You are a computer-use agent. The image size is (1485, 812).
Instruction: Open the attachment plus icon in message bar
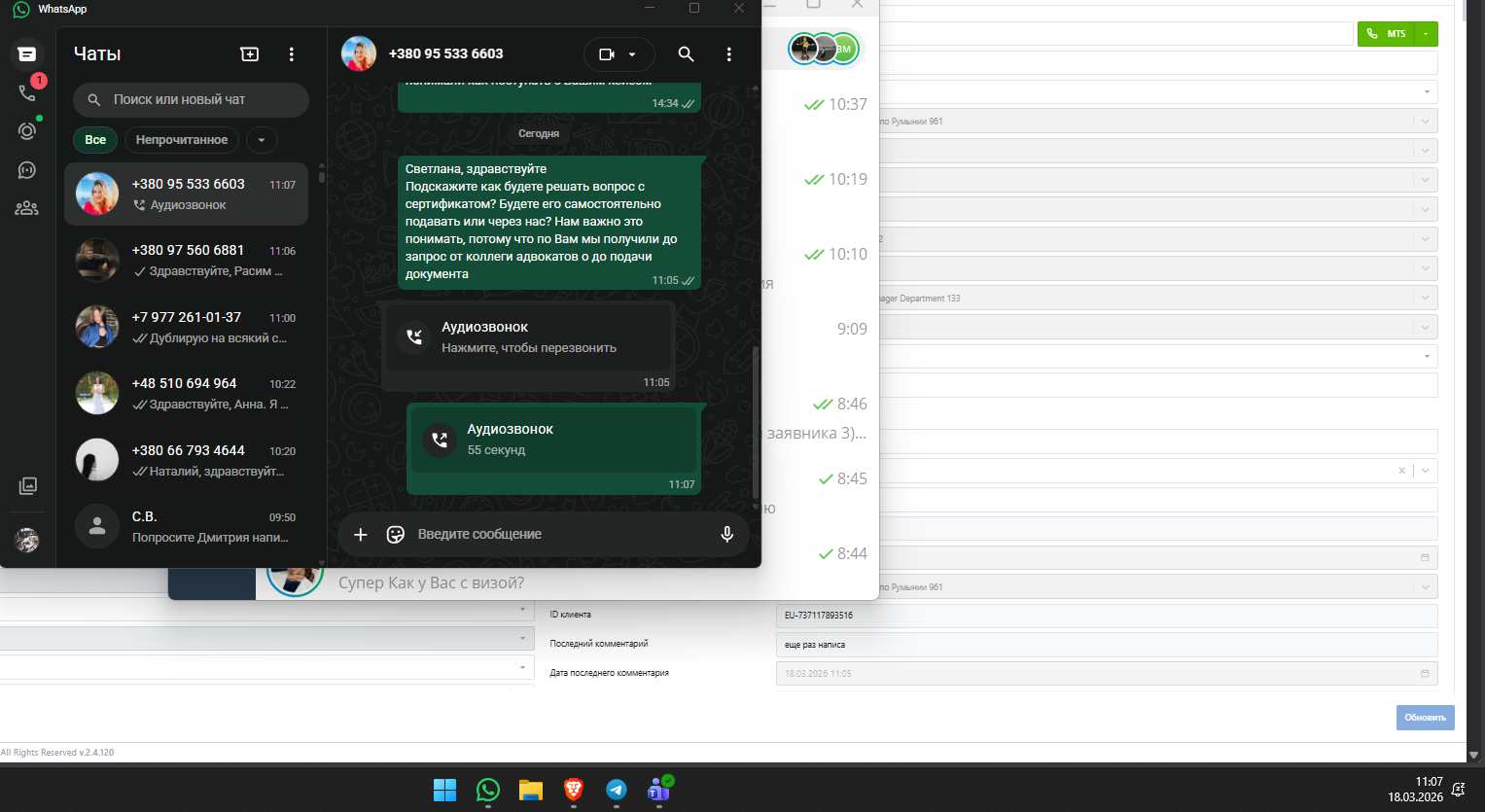361,534
